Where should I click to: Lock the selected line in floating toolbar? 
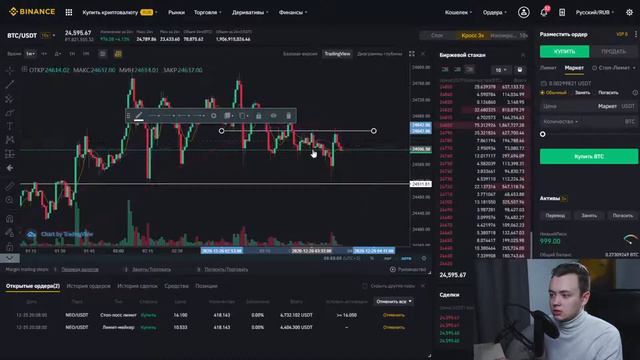point(258,116)
